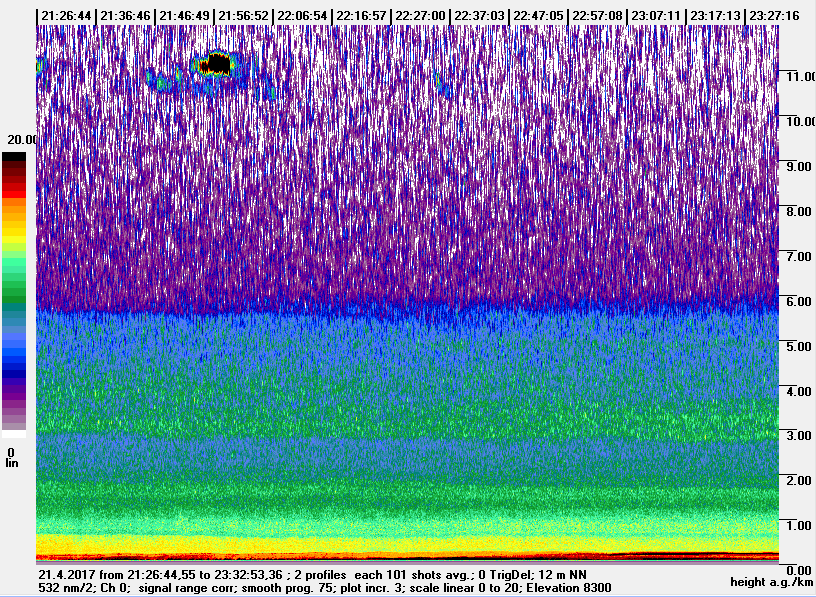
Task: Click the 'lin' scale label
Action: click(11, 463)
